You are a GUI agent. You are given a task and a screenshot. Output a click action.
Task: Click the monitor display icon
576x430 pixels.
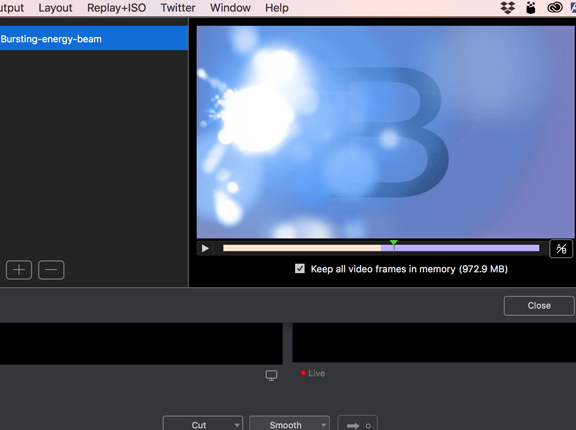click(271, 375)
